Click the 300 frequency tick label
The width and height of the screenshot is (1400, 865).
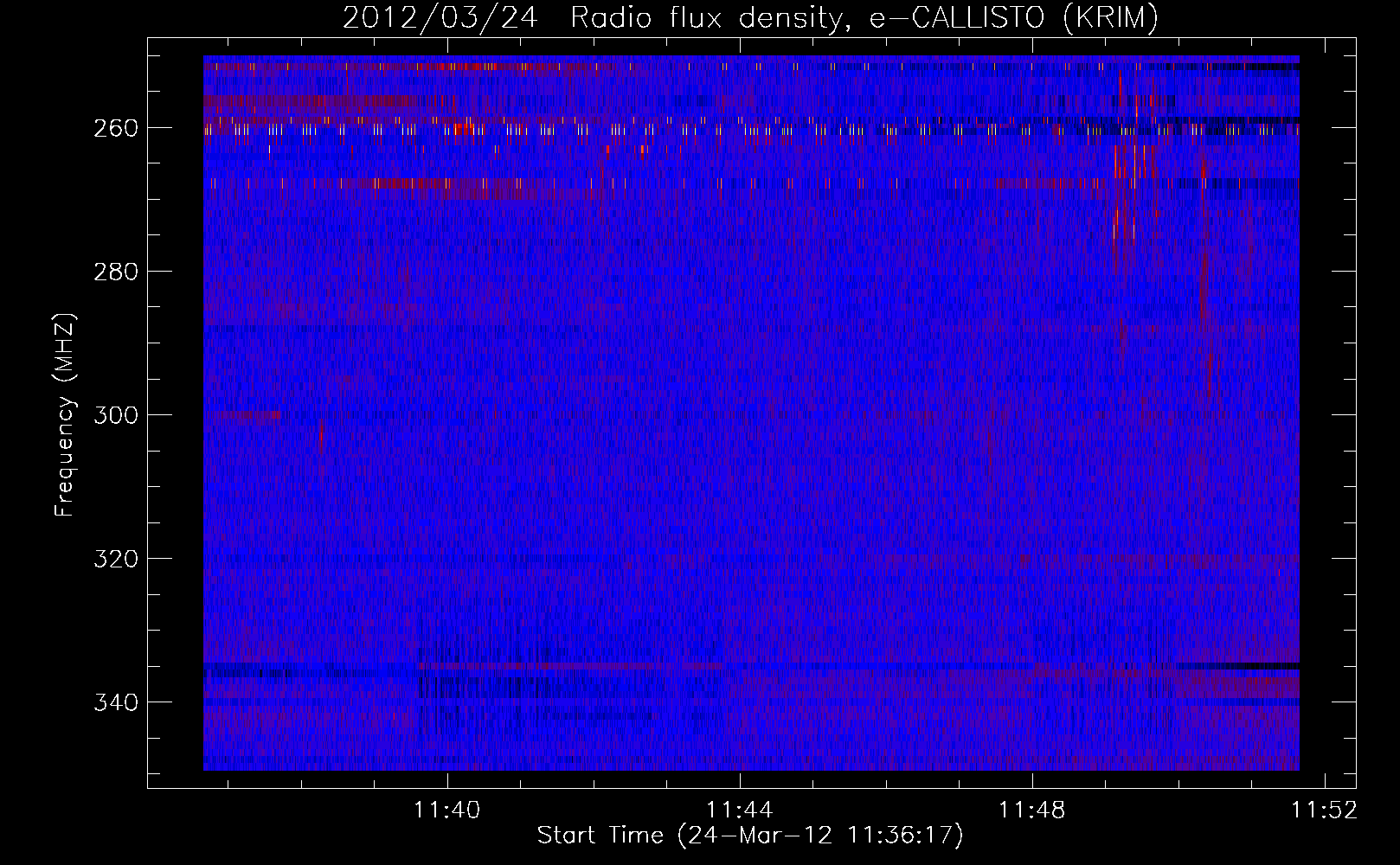[x=116, y=415]
